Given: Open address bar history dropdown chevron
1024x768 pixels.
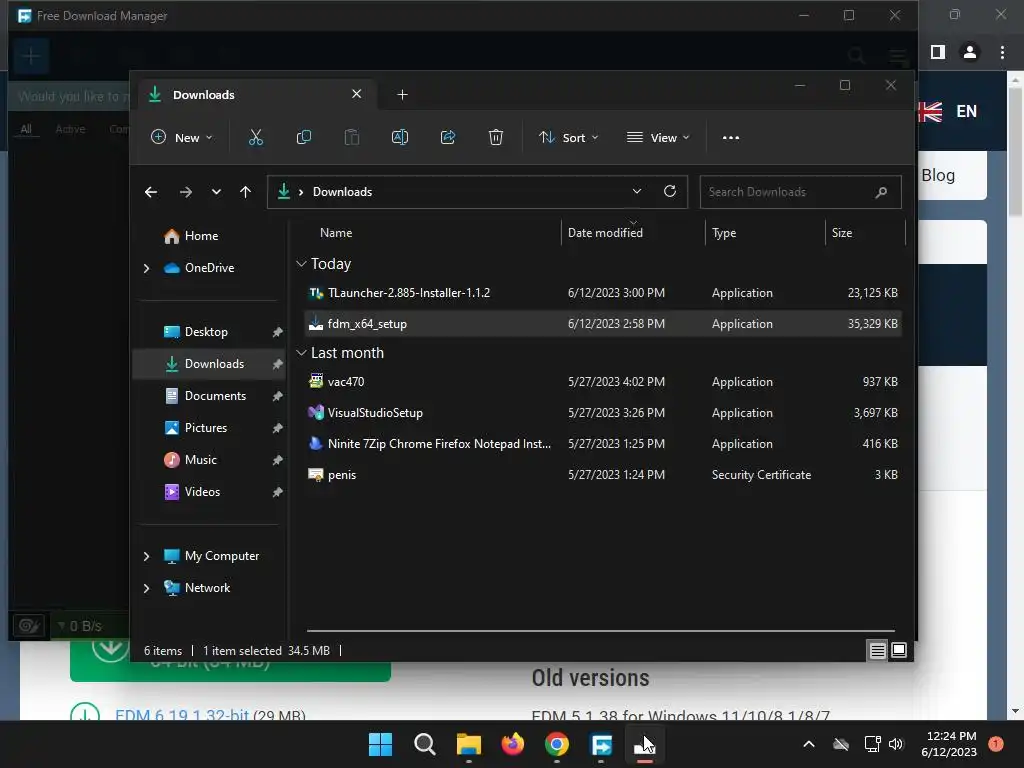Looking at the screenshot, I should [x=637, y=191].
